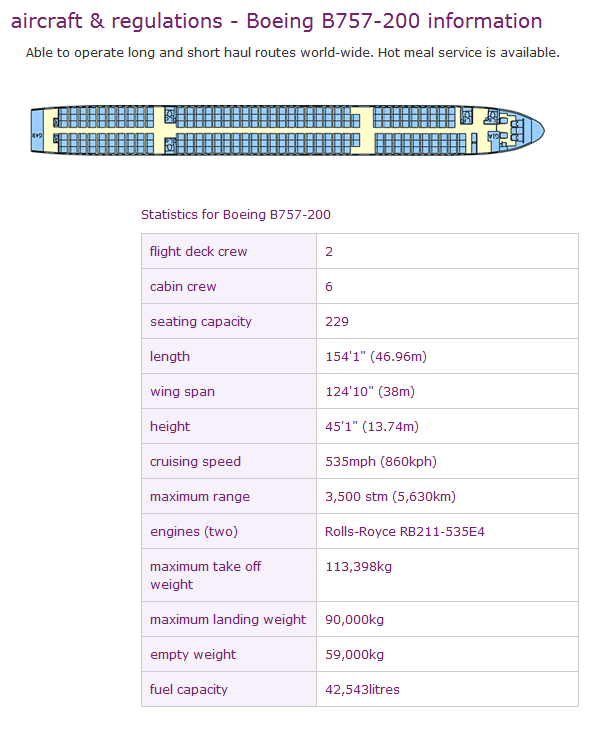The image size is (600, 730).
Task: Select the fuel capacity value 42,543litres
Action: coord(363,689)
